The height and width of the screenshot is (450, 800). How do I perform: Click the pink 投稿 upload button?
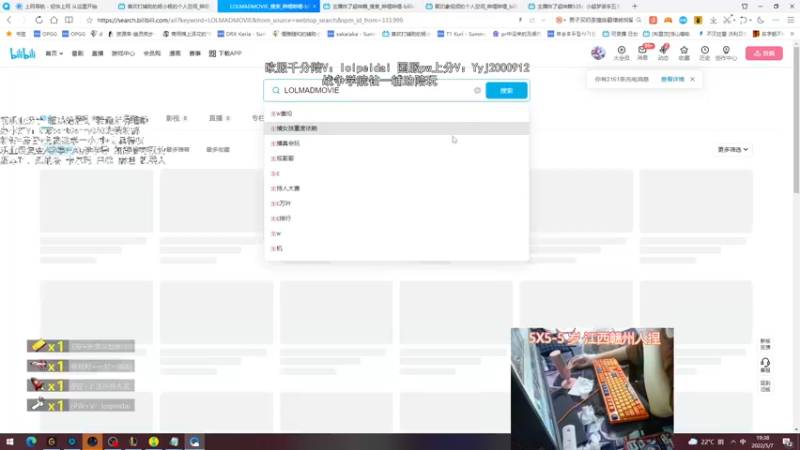pos(764,53)
